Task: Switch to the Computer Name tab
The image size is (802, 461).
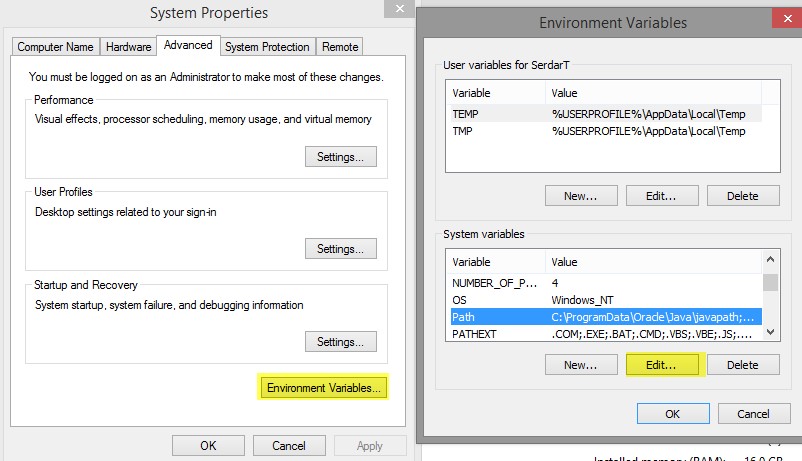Action: [55, 46]
